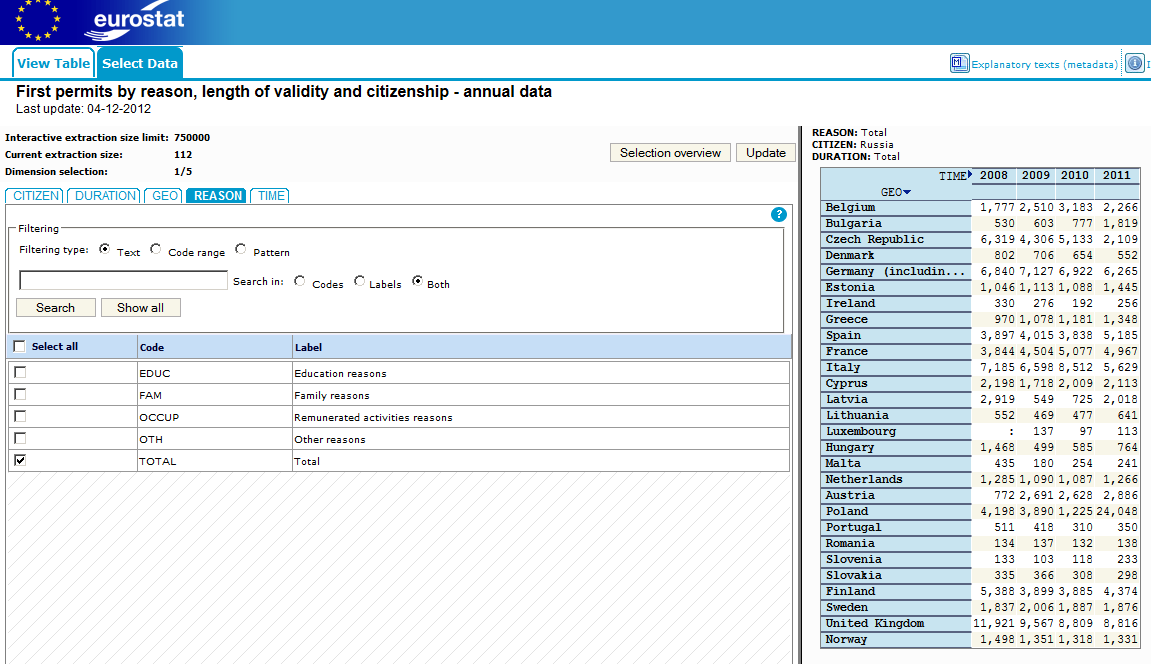This screenshot has width=1151, height=664.
Task: Click the blue question mark help icon
Action: click(779, 214)
